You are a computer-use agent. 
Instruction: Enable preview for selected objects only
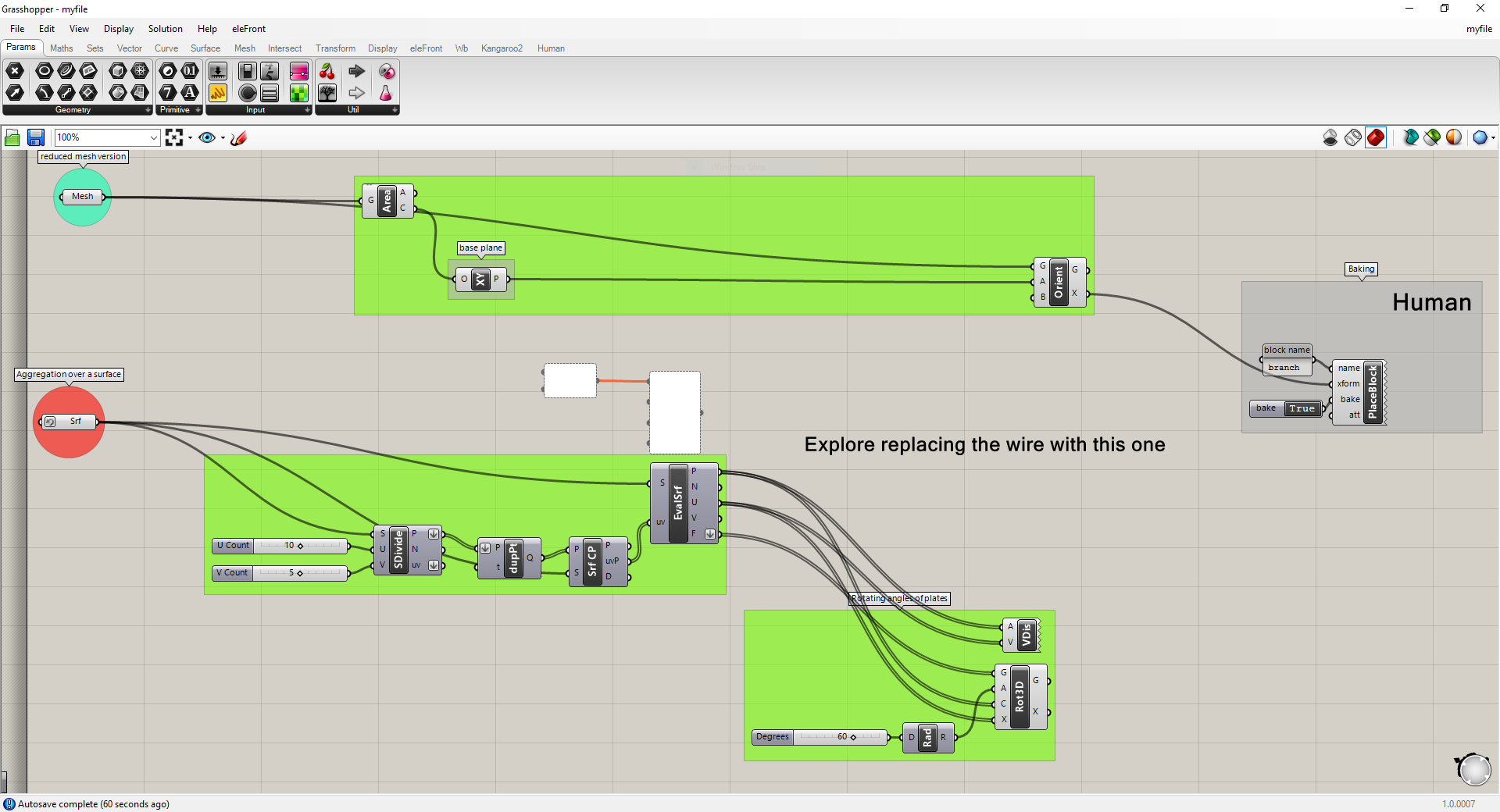(x=1411, y=137)
